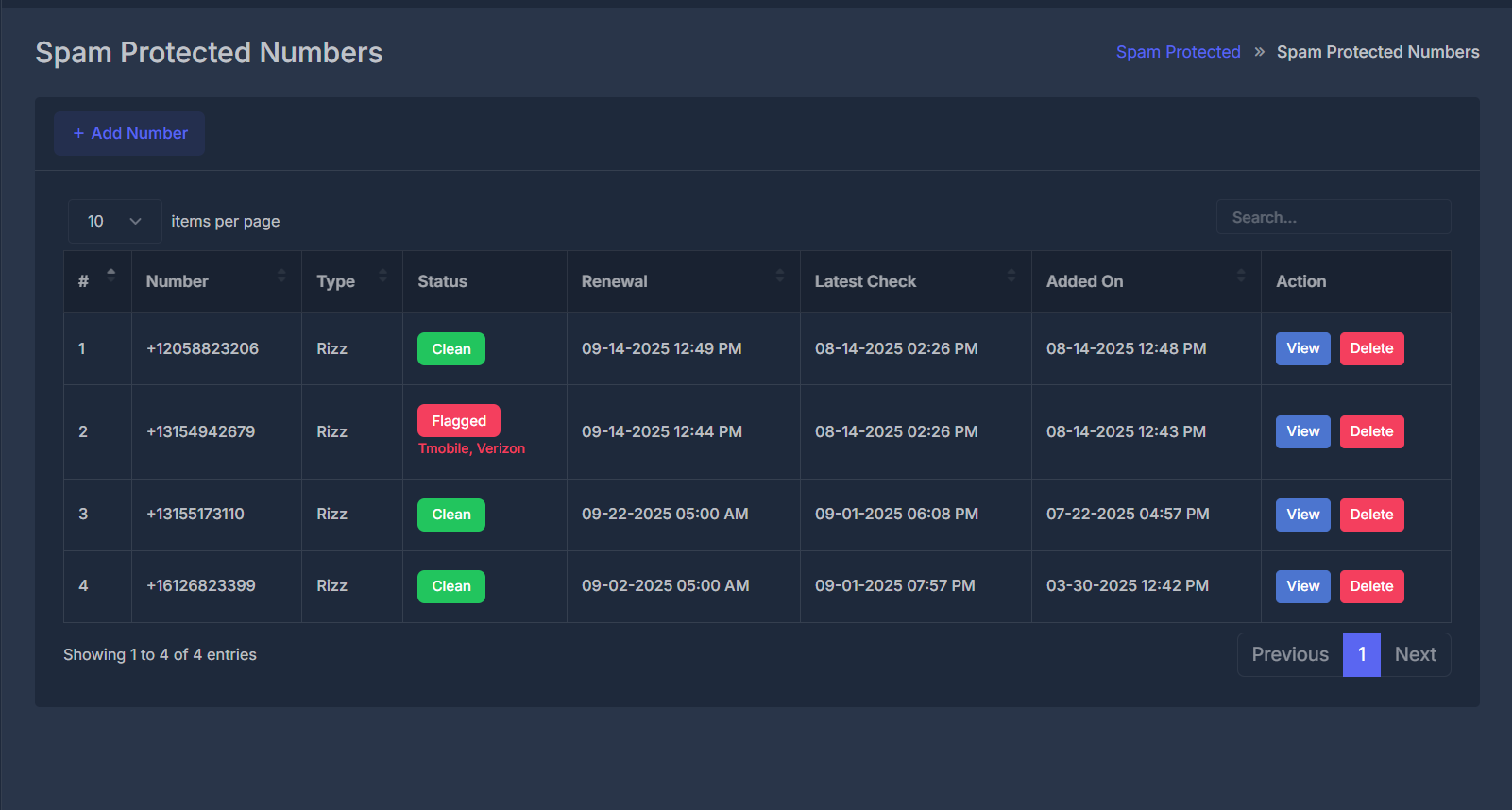Screen dimensions: 1512x810
Task: Sort by Latest Check sort icon
Action: coord(1011,275)
